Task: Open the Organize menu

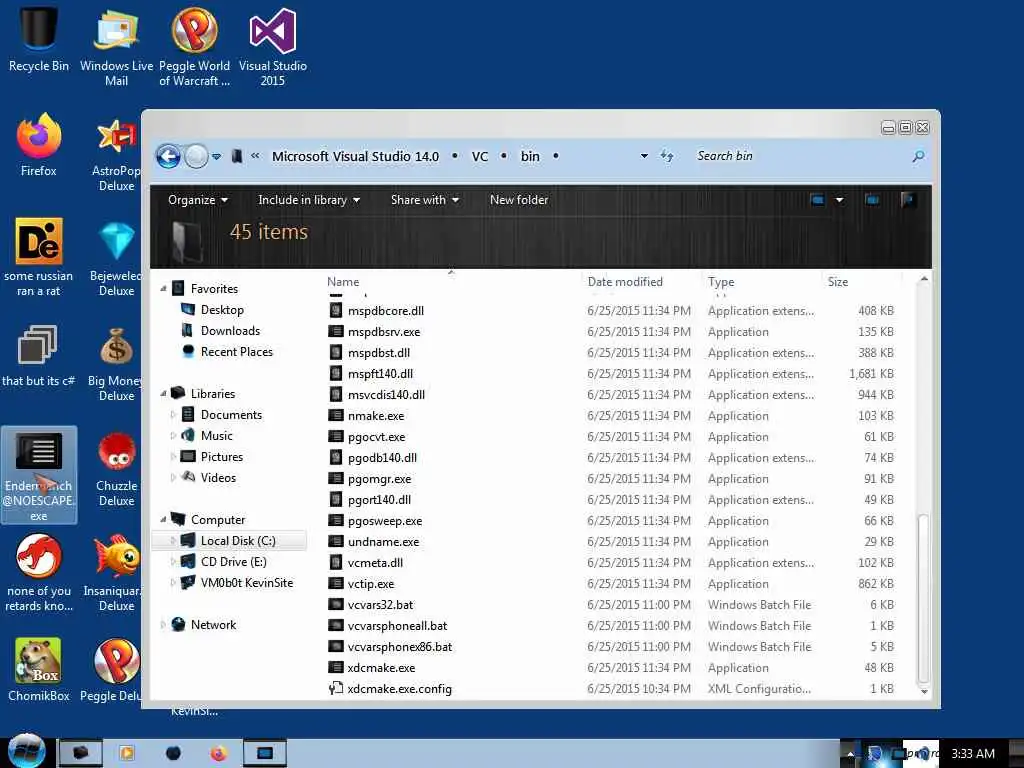Action: (197, 200)
